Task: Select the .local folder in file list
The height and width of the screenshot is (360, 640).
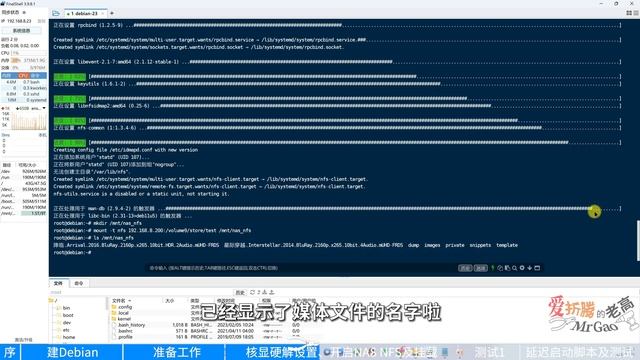Action: click(120, 313)
